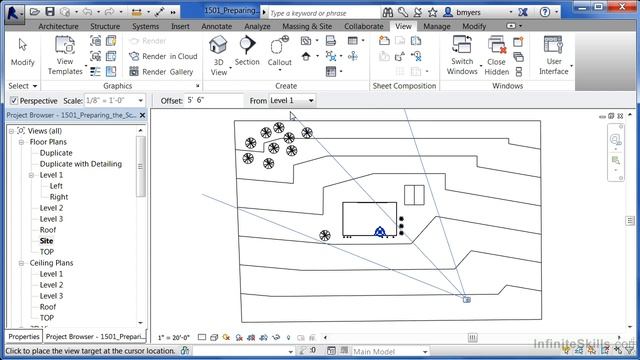Open the 3D View dropdown arrow

(x=230, y=68)
